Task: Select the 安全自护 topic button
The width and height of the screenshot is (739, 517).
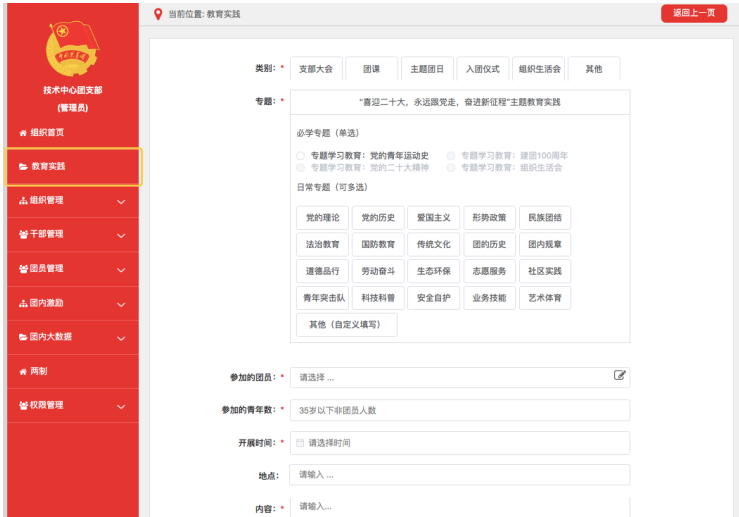Action: point(434,298)
